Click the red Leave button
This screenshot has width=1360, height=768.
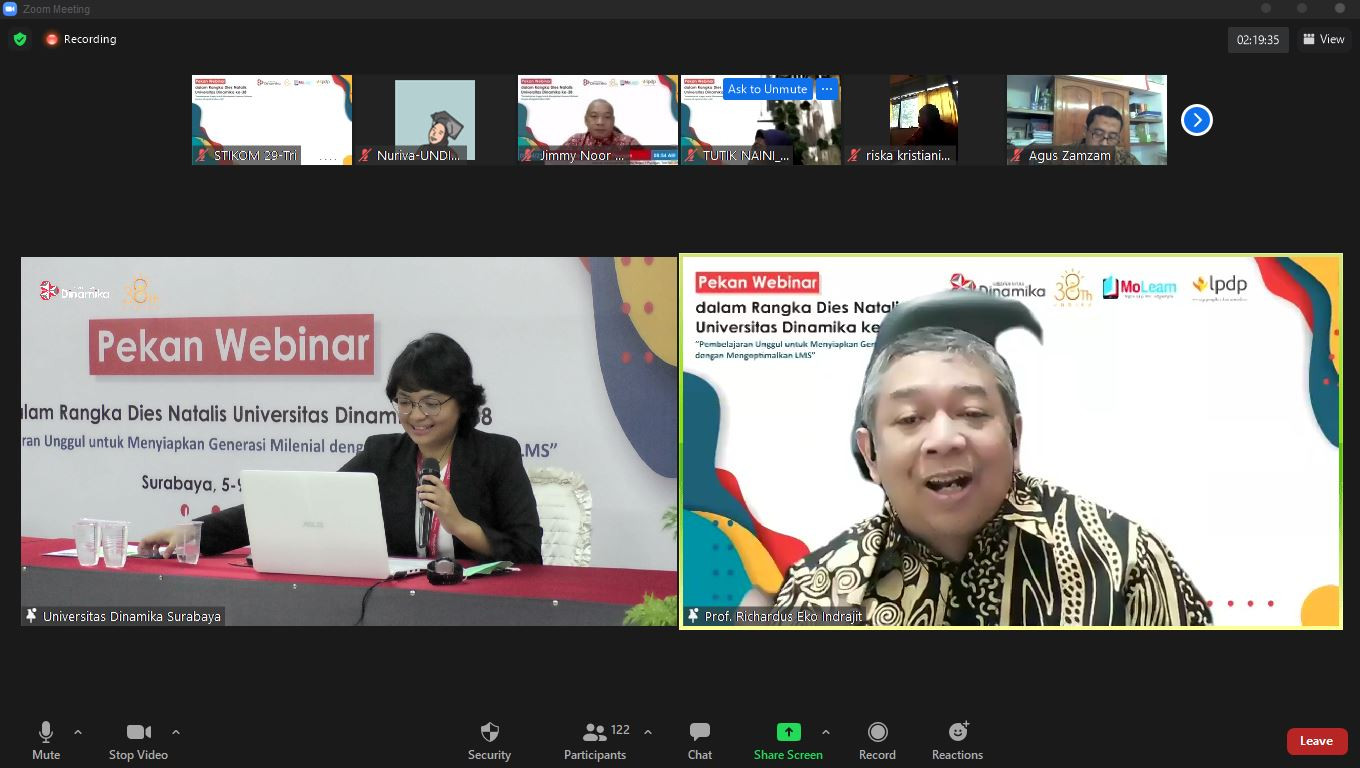click(x=1315, y=741)
